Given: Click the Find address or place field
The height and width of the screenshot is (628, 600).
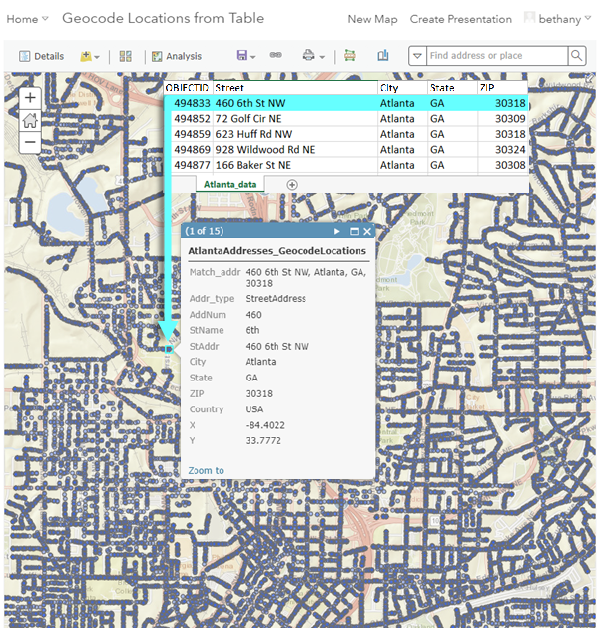Looking at the screenshot, I should tap(497, 56).
